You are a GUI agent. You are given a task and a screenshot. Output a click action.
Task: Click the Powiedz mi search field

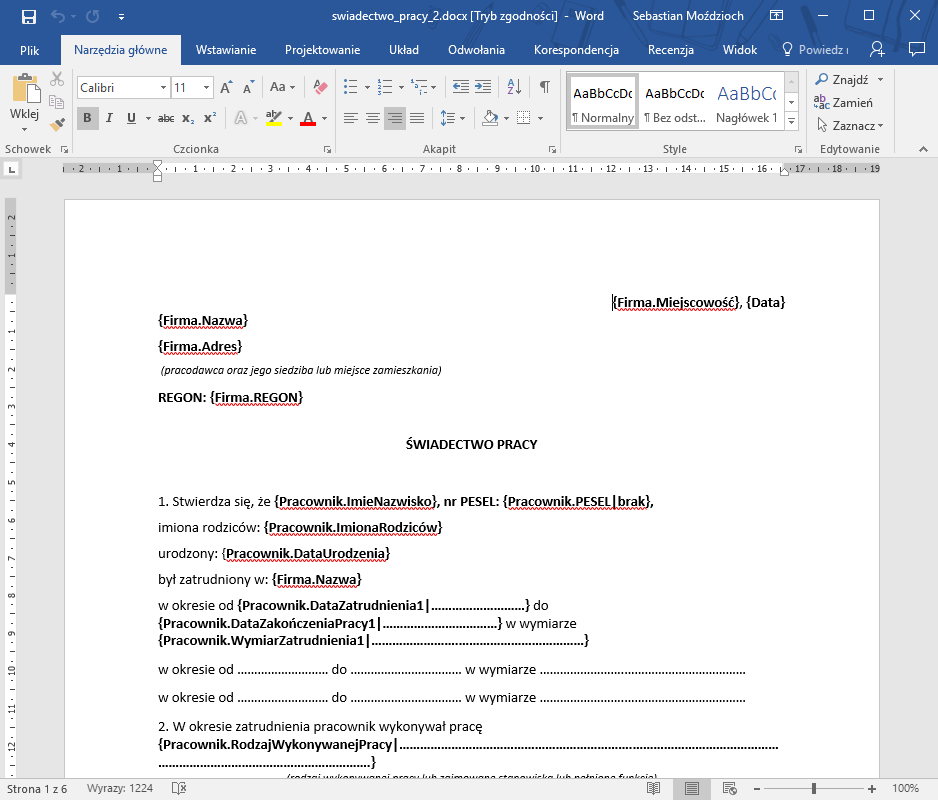pos(815,50)
